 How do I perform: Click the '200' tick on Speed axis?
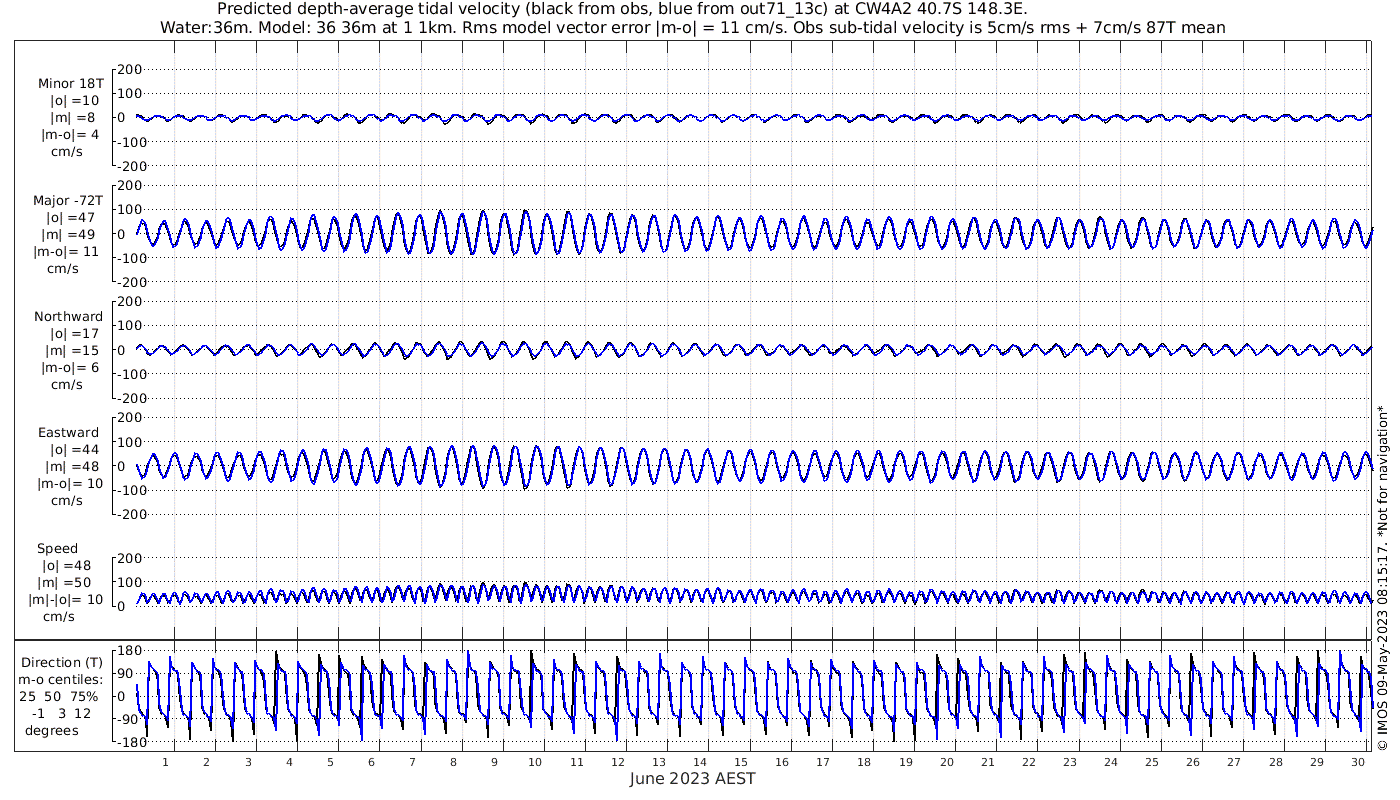(130, 558)
